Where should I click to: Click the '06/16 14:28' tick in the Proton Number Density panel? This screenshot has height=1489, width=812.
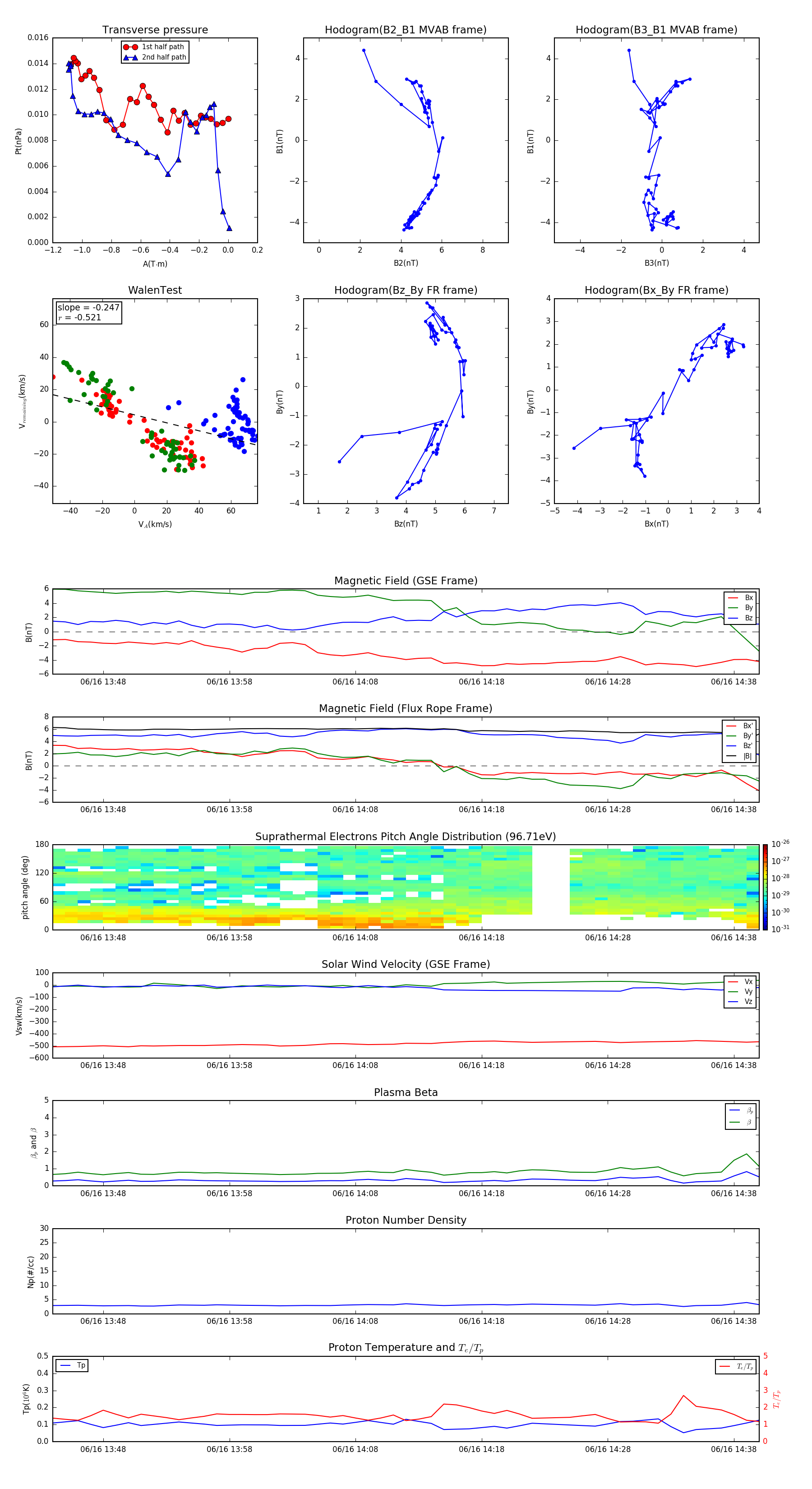[x=607, y=1321]
